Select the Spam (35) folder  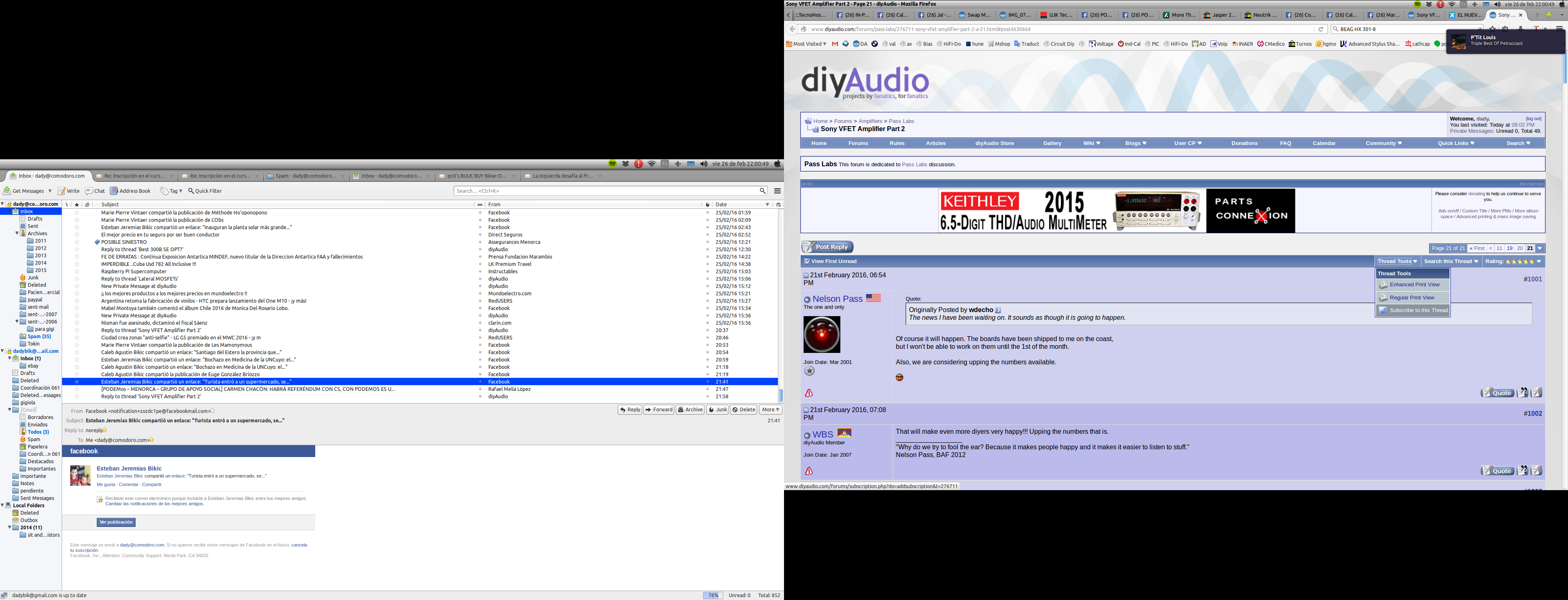tap(35, 336)
